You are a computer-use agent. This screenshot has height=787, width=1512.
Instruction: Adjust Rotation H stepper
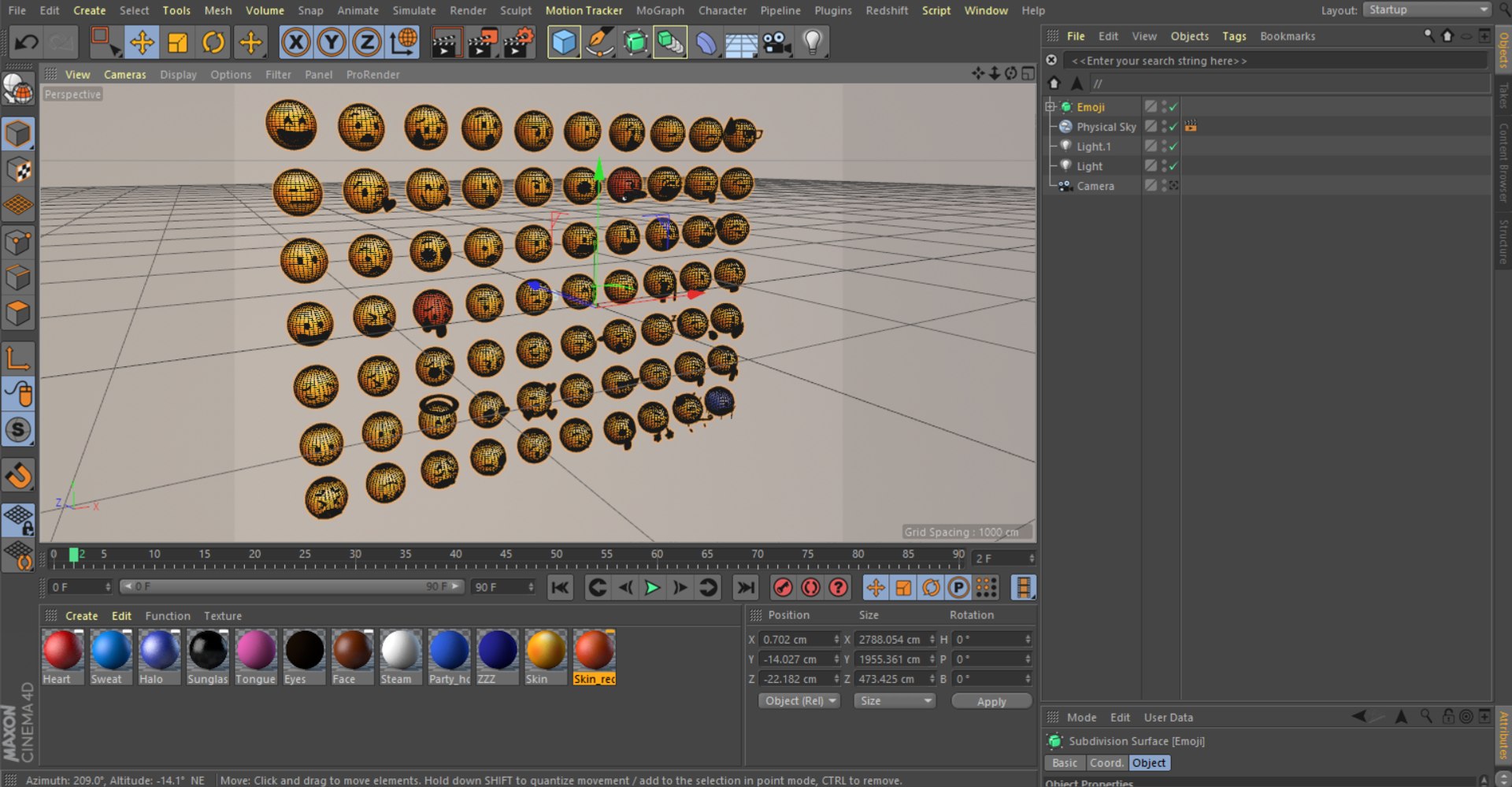coord(1028,640)
